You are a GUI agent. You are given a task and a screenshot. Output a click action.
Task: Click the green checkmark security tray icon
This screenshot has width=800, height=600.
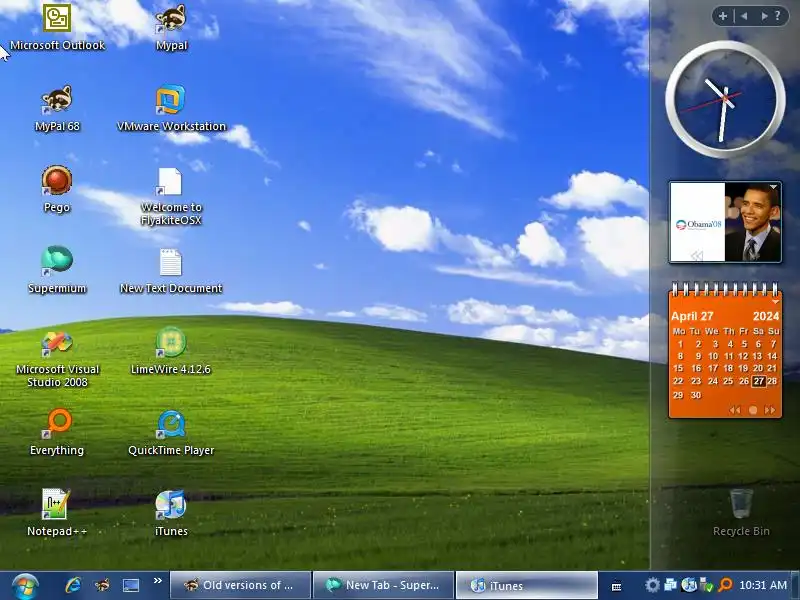pos(707,585)
